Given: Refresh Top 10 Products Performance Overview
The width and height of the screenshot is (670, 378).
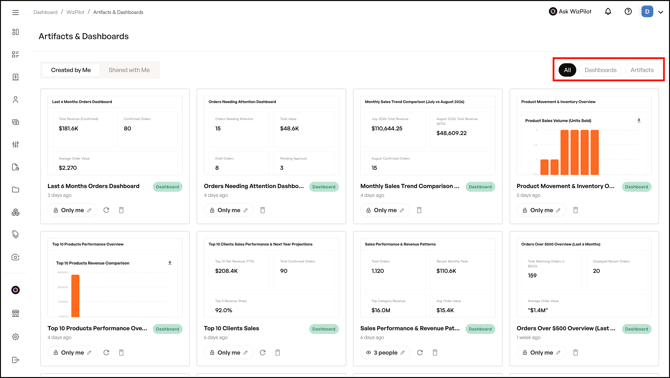Looking at the screenshot, I should point(106,353).
